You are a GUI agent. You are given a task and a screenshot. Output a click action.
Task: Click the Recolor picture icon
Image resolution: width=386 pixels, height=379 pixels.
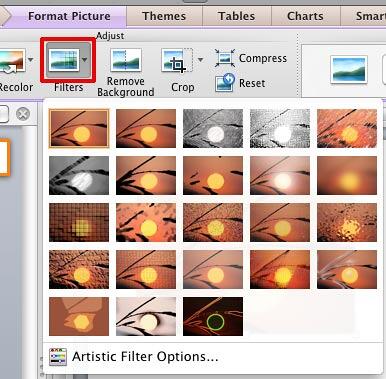coord(12,61)
